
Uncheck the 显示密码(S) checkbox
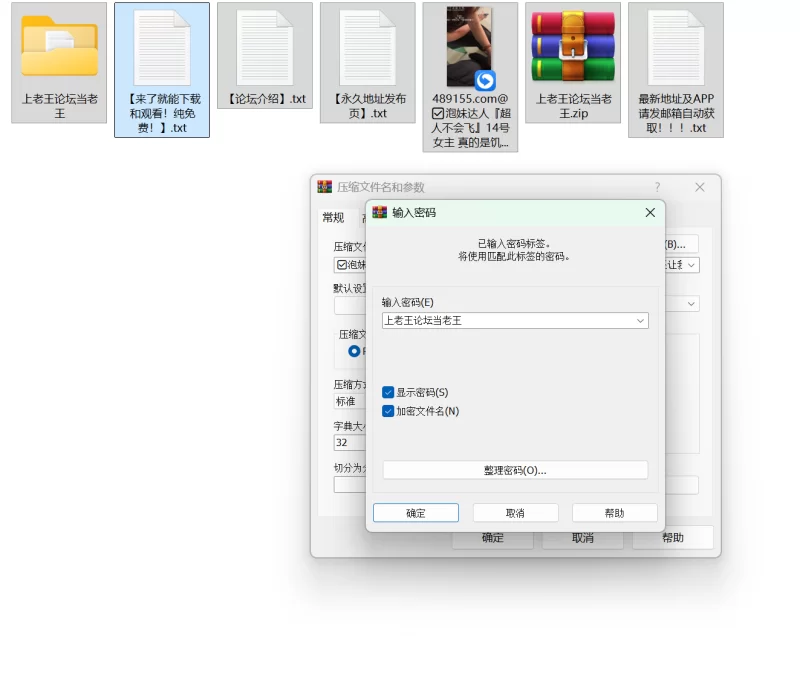coord(388,393)
